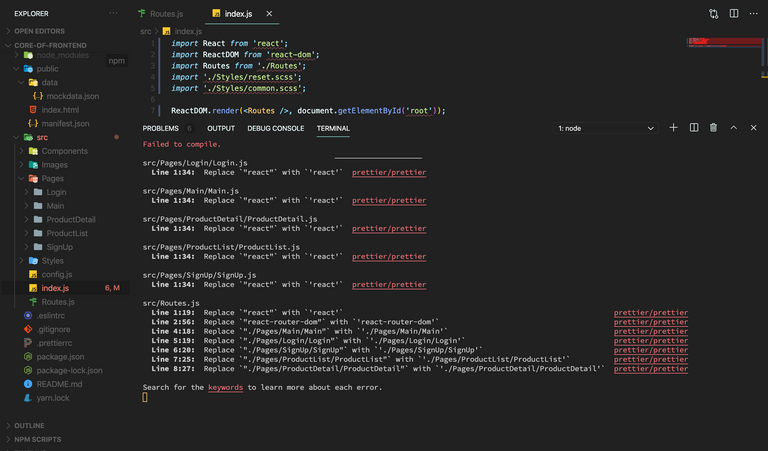Click prettier/prettier link on Line 8:27
Image resolution: width=768 pixels, height=451 pixels.
click(650, 369)
